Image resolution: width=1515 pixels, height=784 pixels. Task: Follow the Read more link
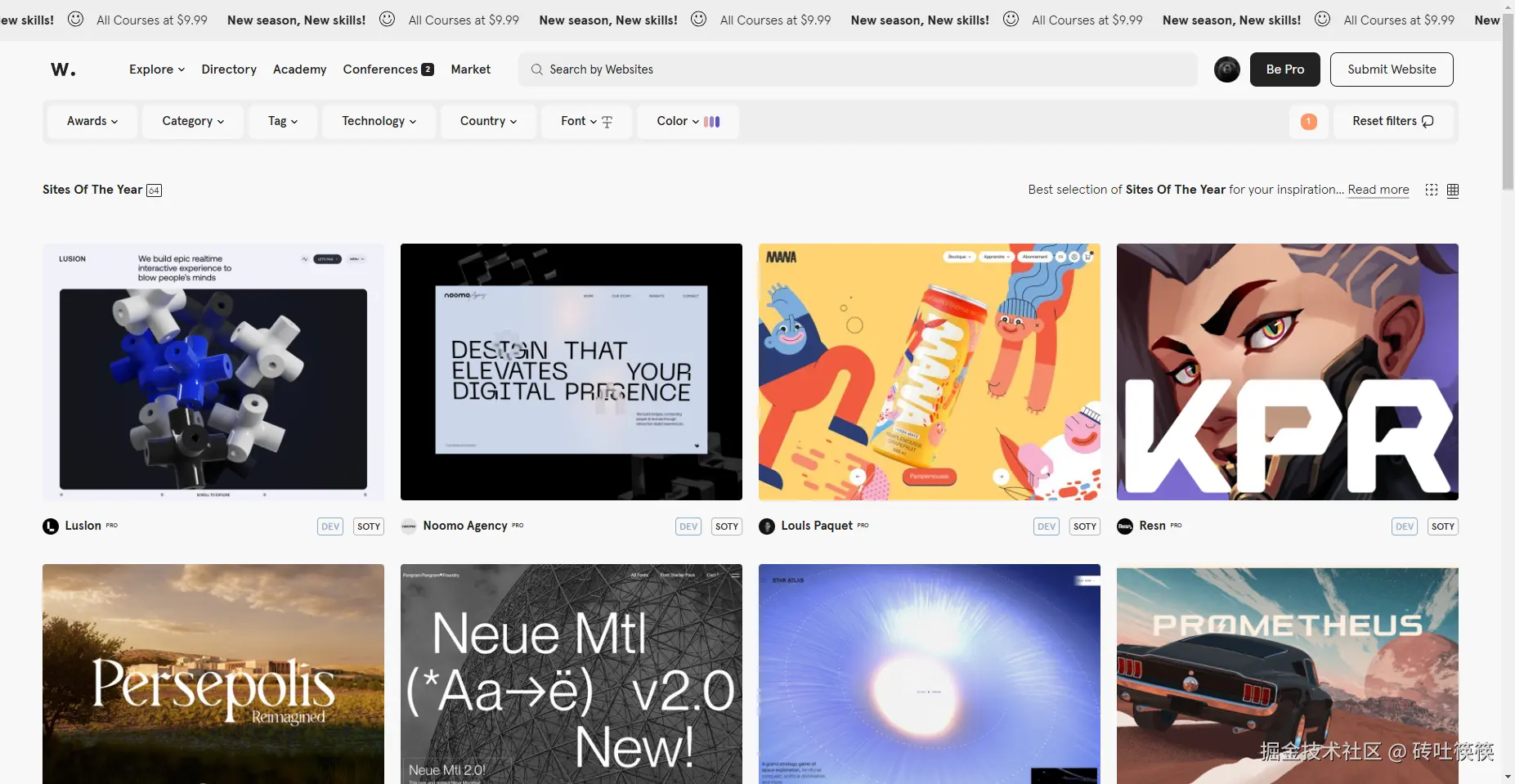pyautogui.click(x=1378, y=190)
